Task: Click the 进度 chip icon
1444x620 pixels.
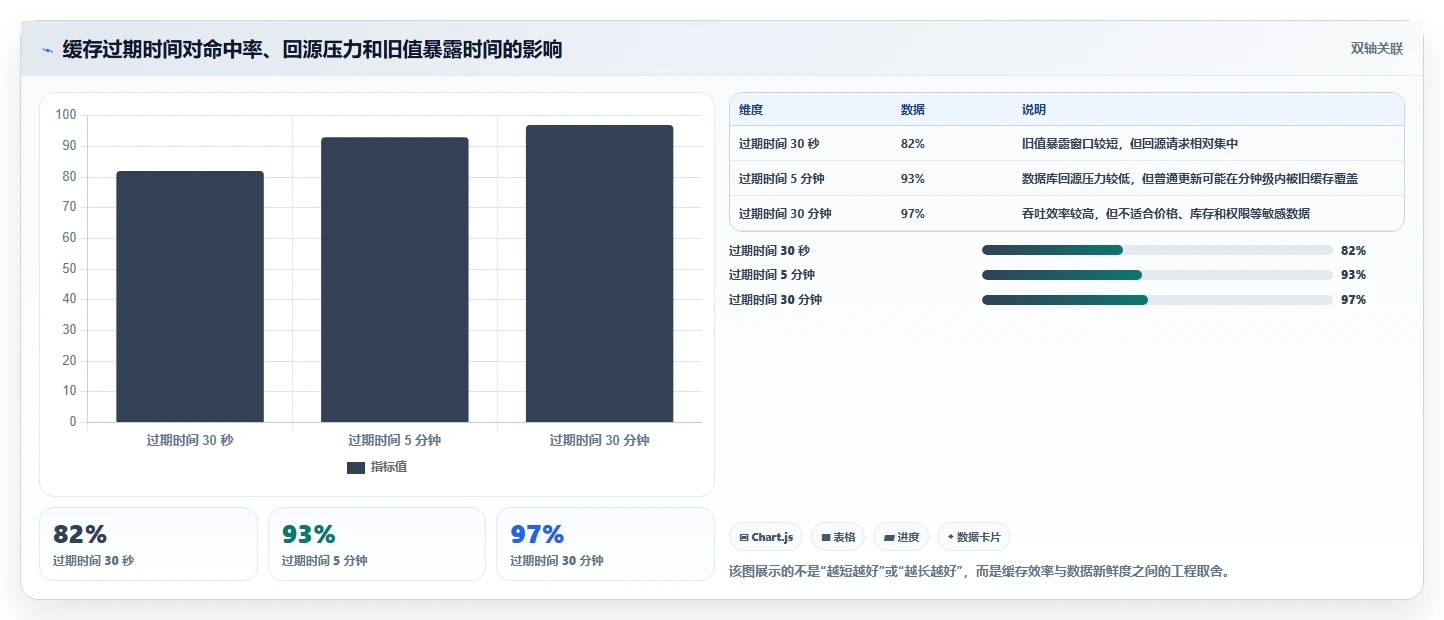Action: (889, 538)
